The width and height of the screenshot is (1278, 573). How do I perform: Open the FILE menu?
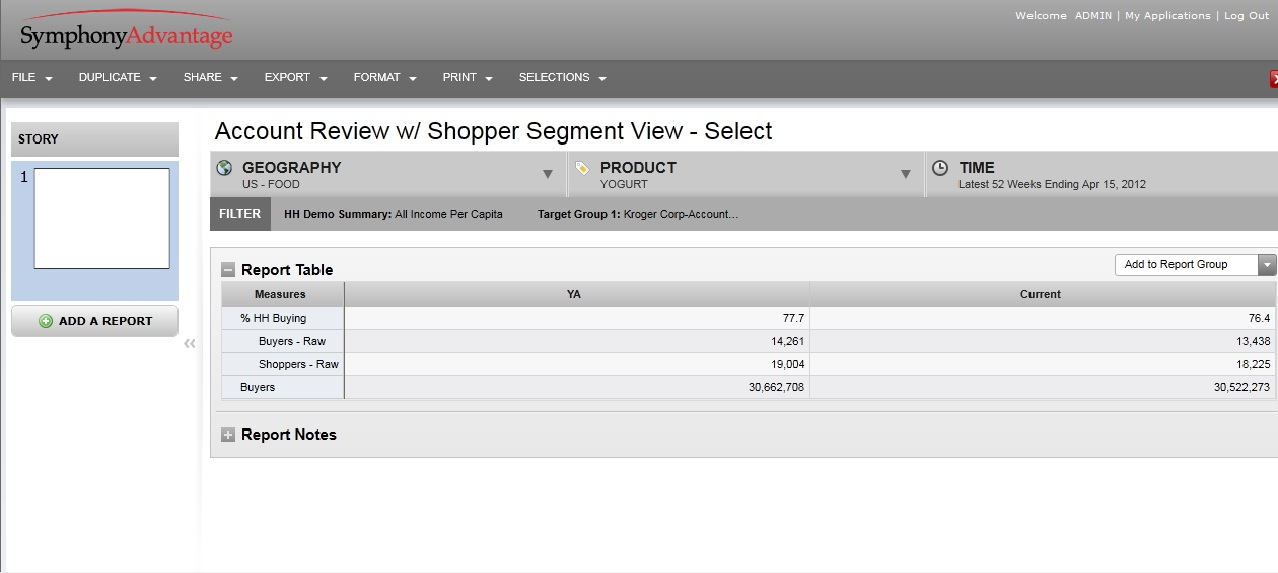[31, 78]
